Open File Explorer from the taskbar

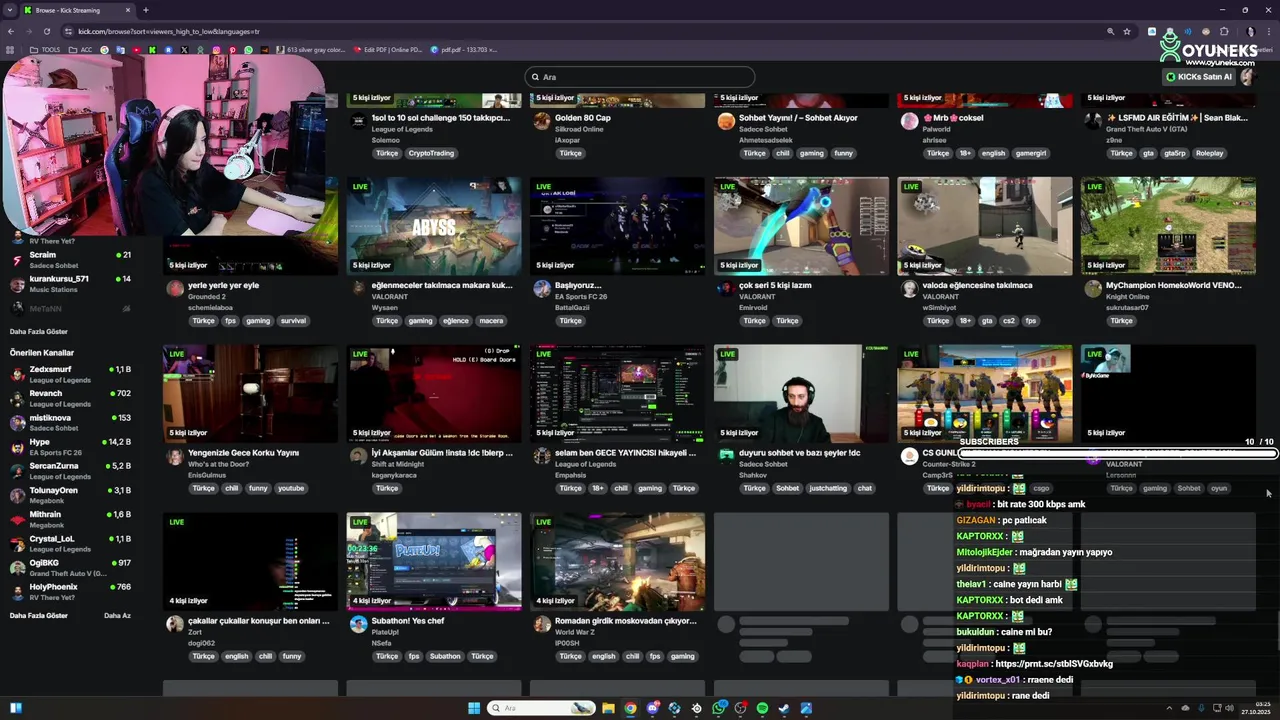click(x=608, y=708)
